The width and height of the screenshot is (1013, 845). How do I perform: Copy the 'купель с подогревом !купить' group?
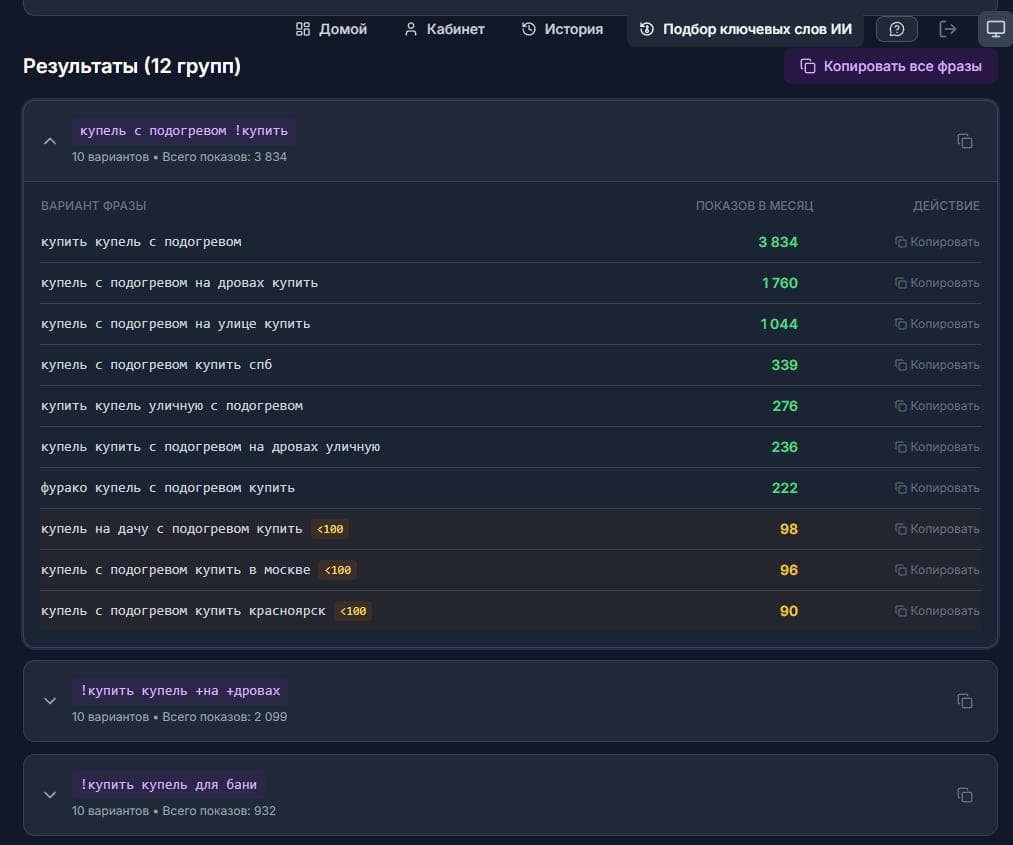tap(965, 141)
